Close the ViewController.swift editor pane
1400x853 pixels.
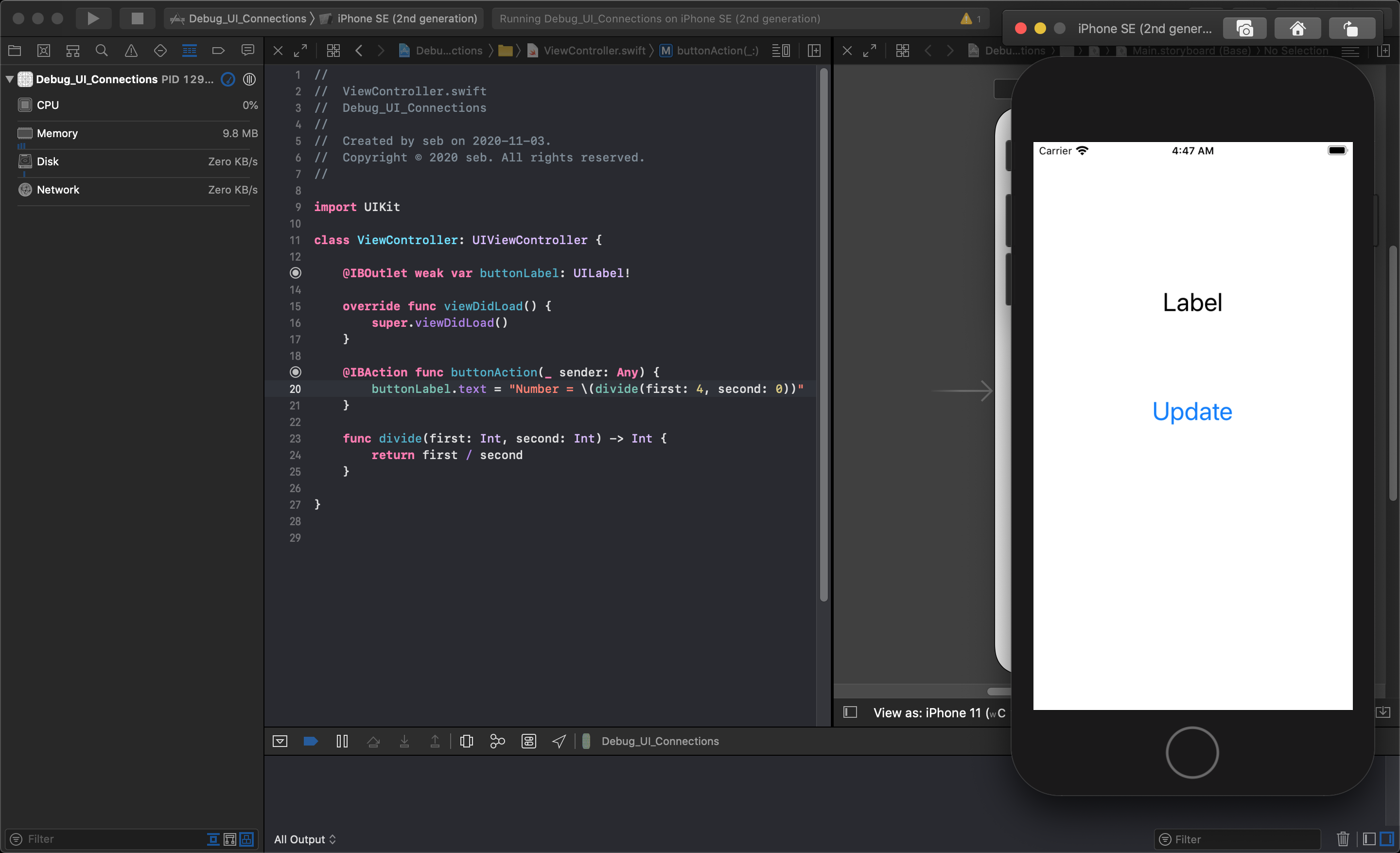278,51
